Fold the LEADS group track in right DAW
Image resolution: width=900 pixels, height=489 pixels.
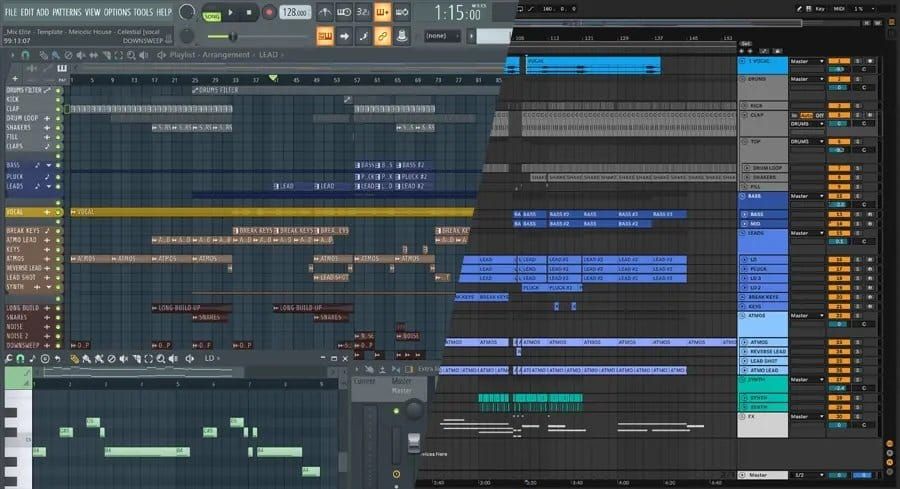coord(742,233)
